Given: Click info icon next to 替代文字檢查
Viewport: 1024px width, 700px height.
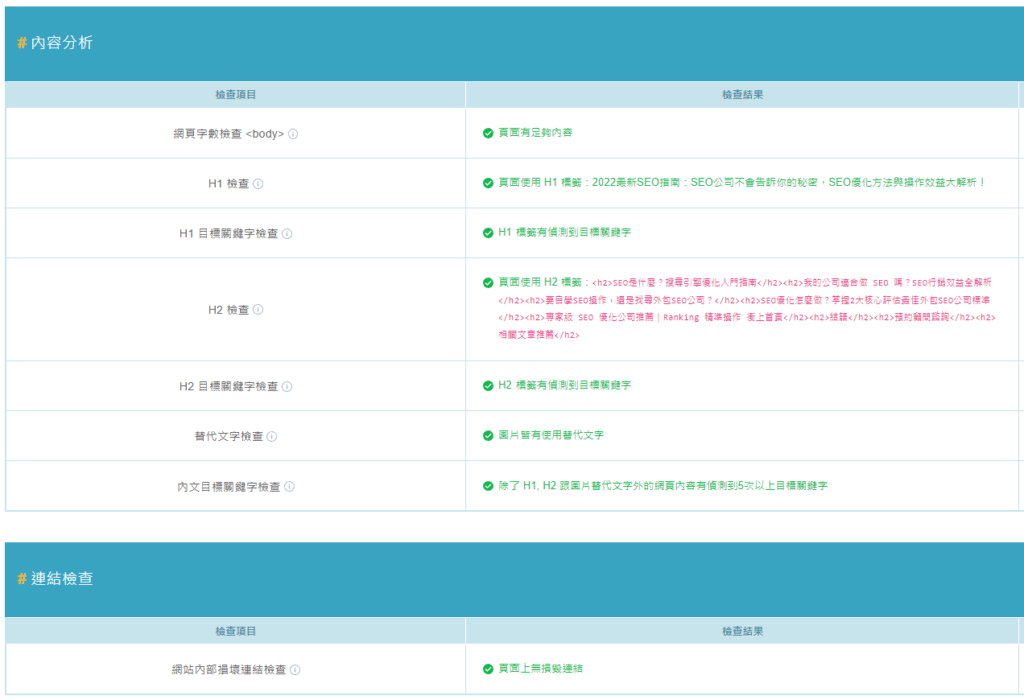Looking at the screenshot, I should pyautogui.click(x=272, y=436).
